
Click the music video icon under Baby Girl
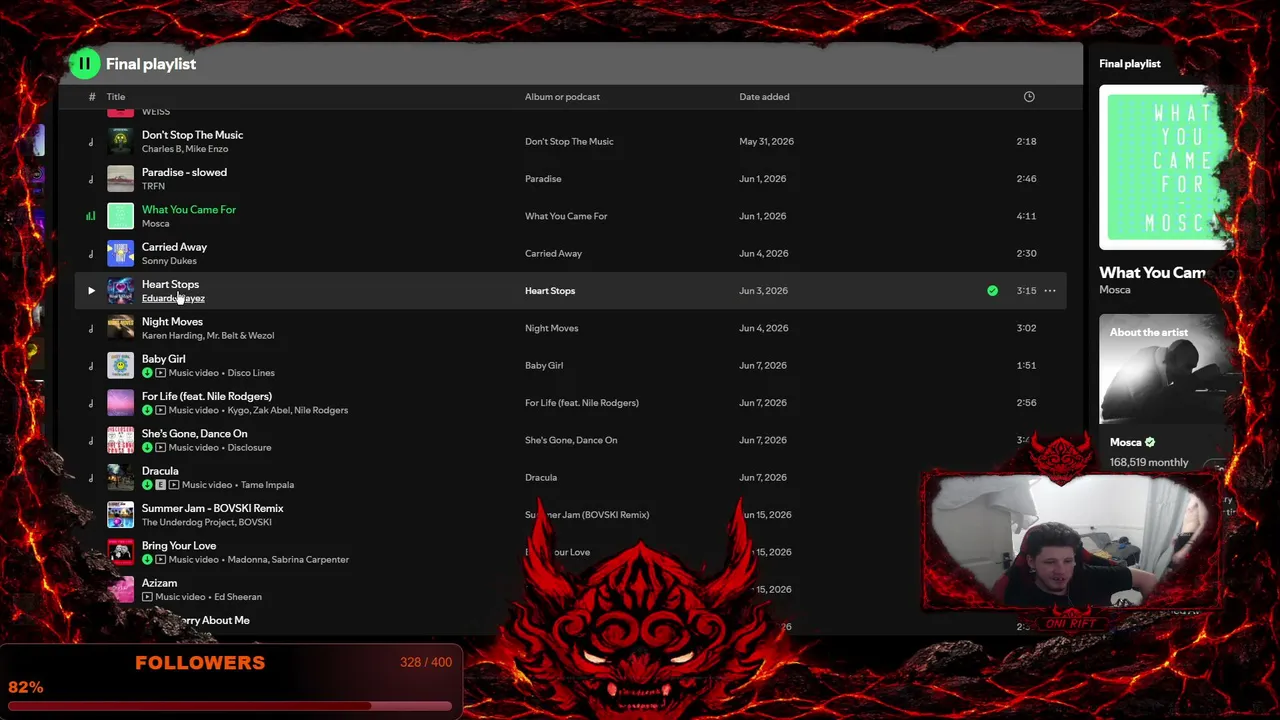[x=160, y=373]
